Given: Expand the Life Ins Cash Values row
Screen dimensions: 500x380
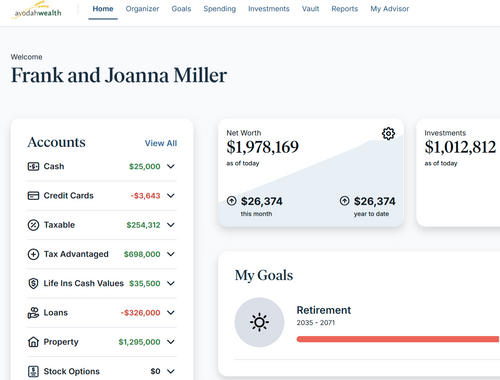Looking at the screenshot, I should pyautogui.click(x=171, y=284).
